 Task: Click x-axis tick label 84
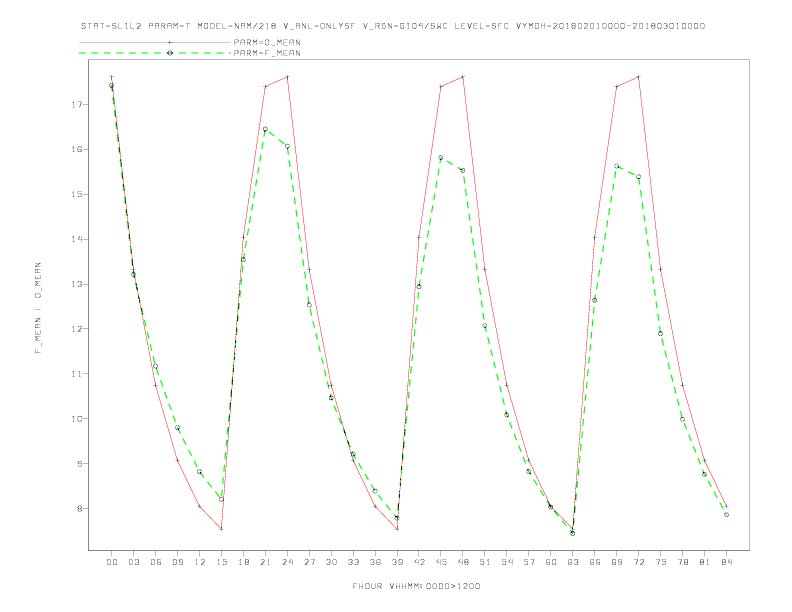click(x=726, y=562)
